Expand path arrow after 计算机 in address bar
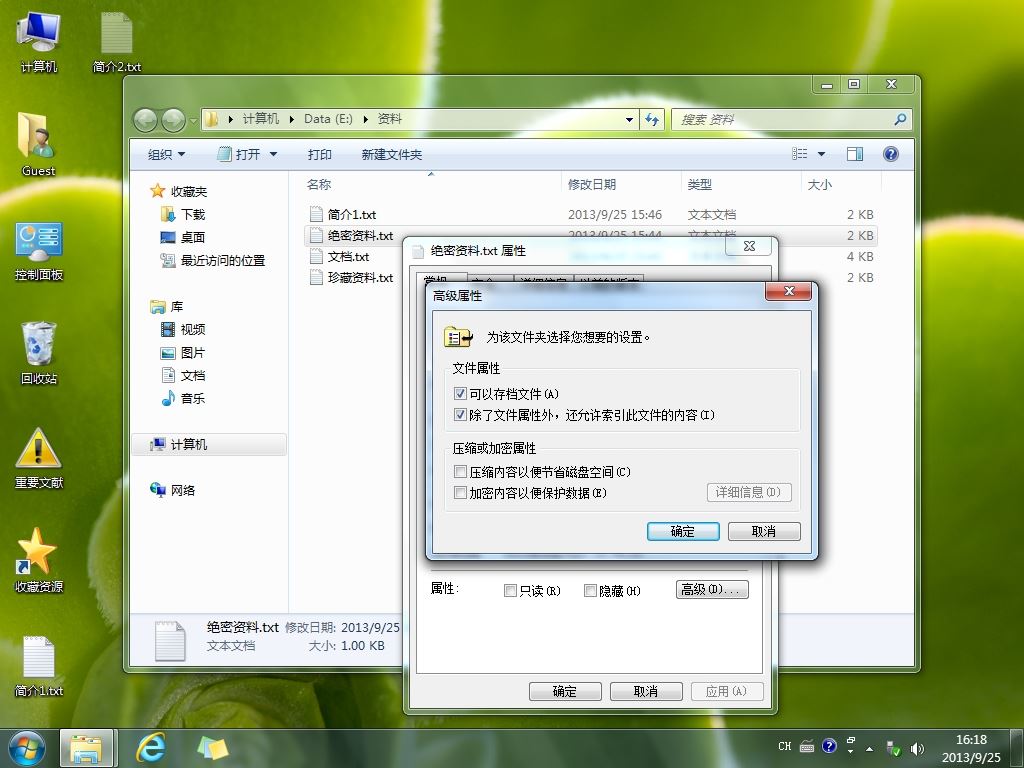 291,120
